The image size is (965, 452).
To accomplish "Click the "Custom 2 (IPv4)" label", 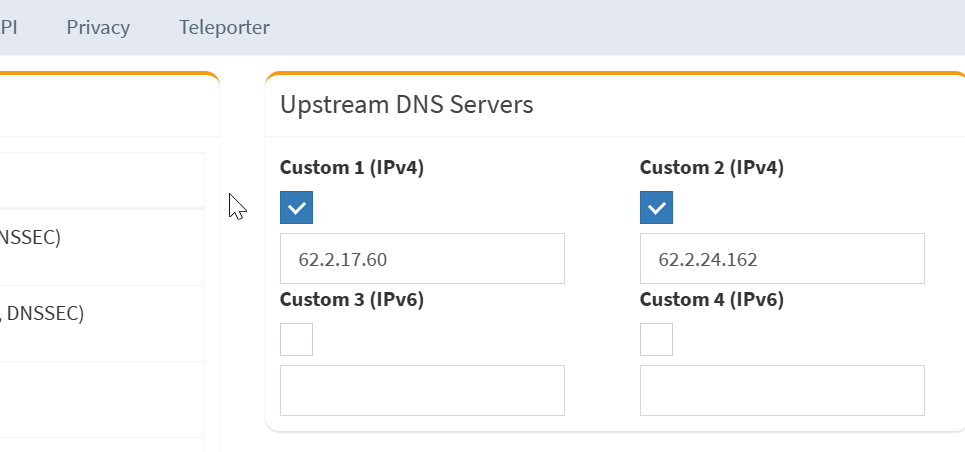I will click(712, 168).
